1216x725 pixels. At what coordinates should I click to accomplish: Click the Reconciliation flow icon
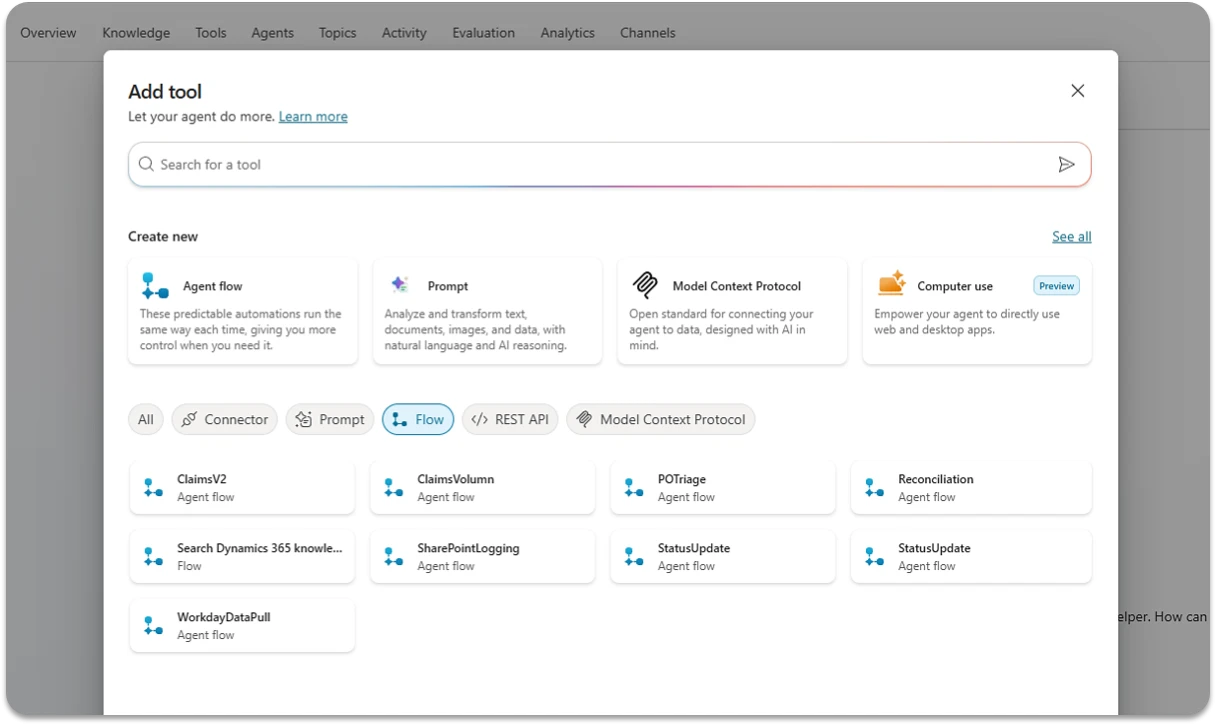pyautogui.click(x=874, y=488)
